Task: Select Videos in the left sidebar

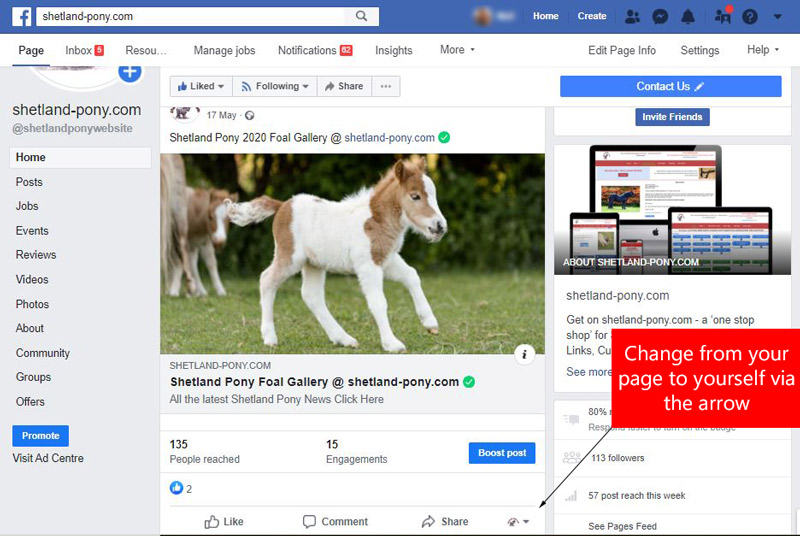Action: pos(32,279)
